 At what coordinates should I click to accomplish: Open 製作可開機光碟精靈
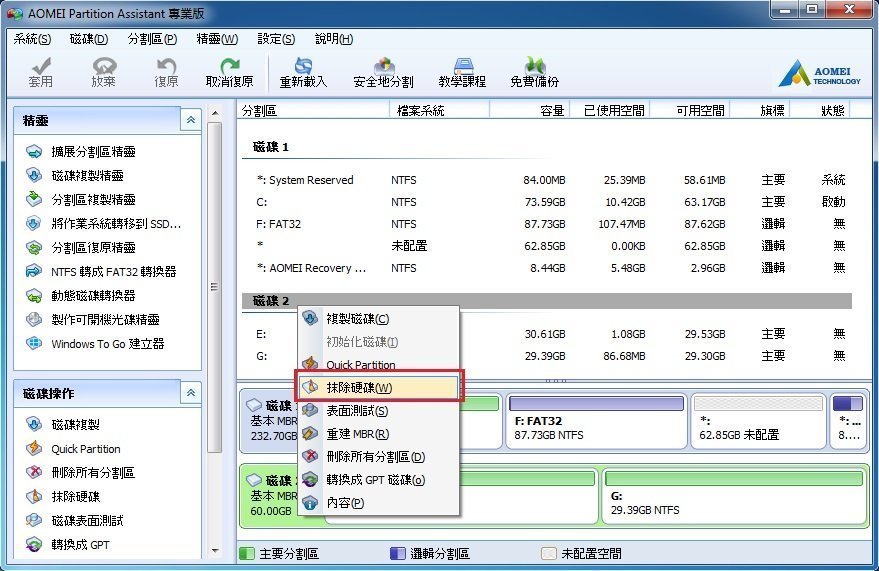click(92, 319)
